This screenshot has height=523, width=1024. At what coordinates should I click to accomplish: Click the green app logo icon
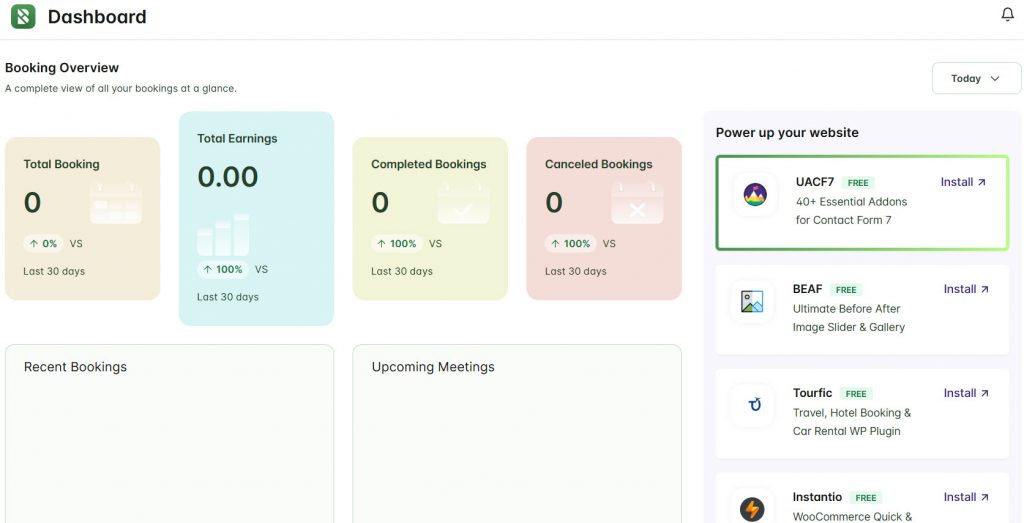point(24,16)
